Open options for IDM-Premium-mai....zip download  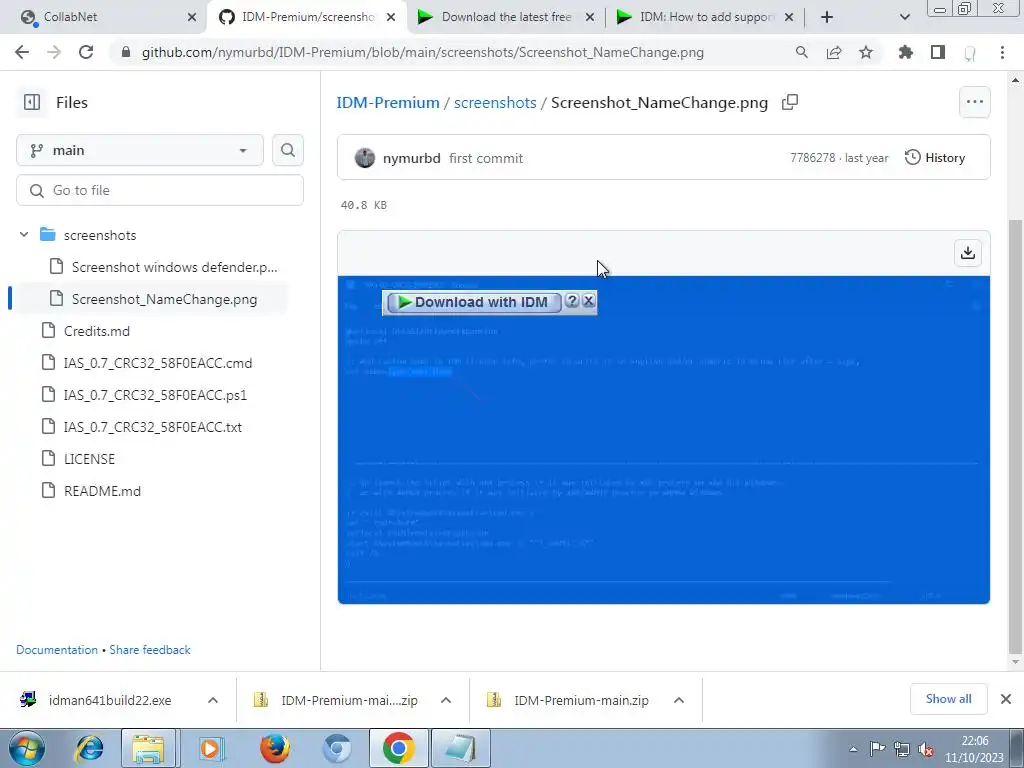(446, 700)
